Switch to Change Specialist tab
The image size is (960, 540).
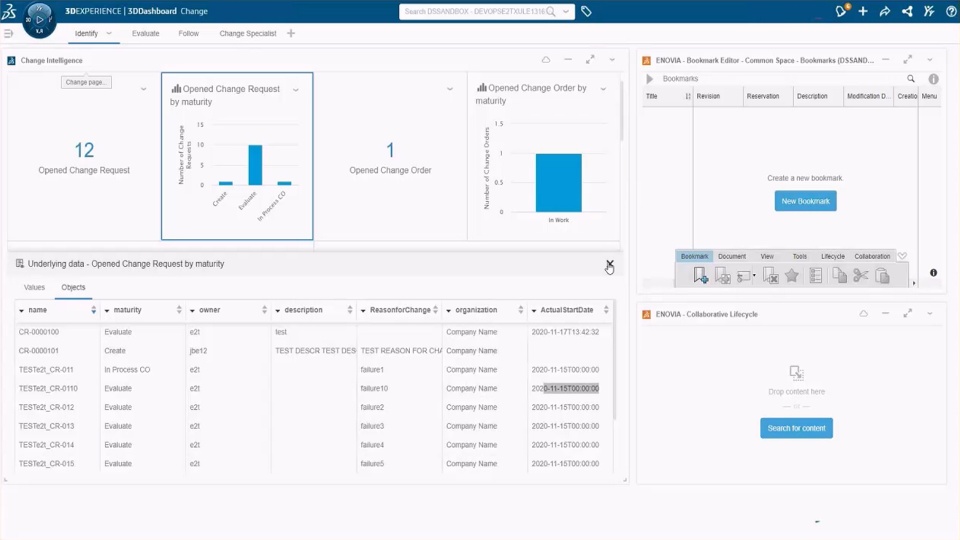[x=248, y=33]
